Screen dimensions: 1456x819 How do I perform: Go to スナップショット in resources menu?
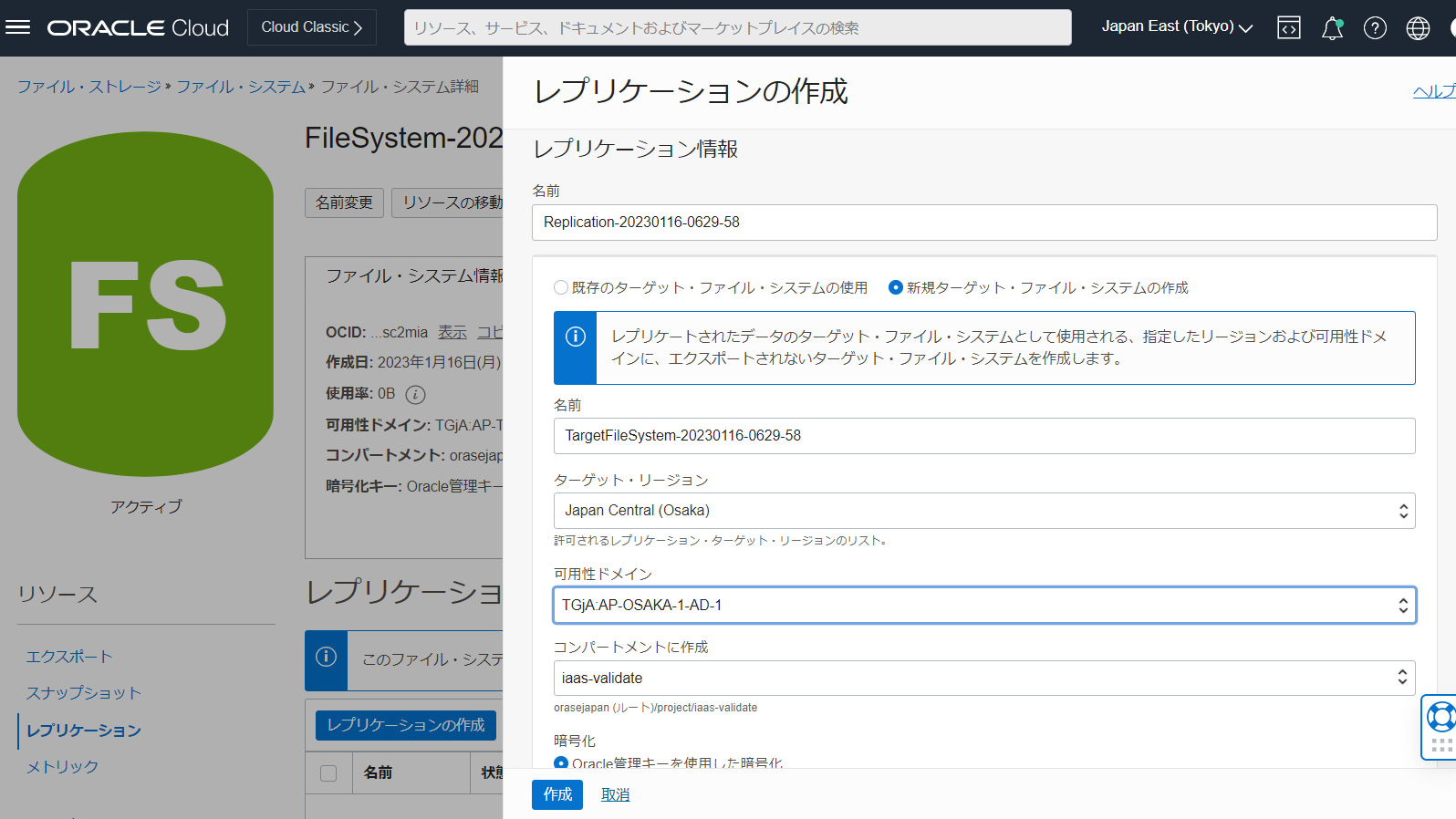pos(84,693)
